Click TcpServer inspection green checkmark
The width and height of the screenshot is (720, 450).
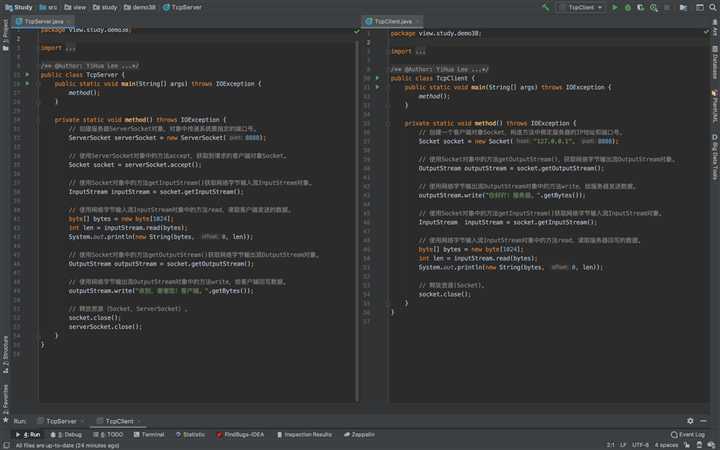(x=357, y=31)
